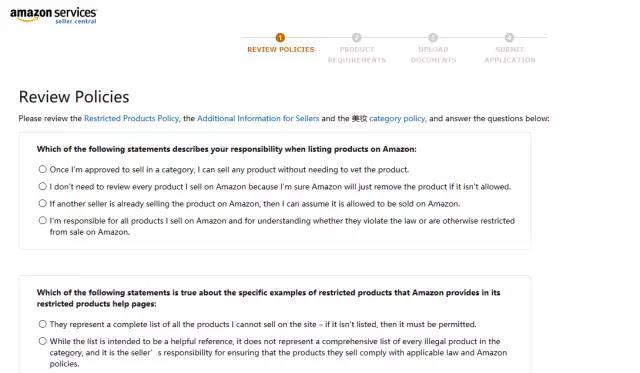Select 'Once I'm approved to sell' option

(42, 169)
